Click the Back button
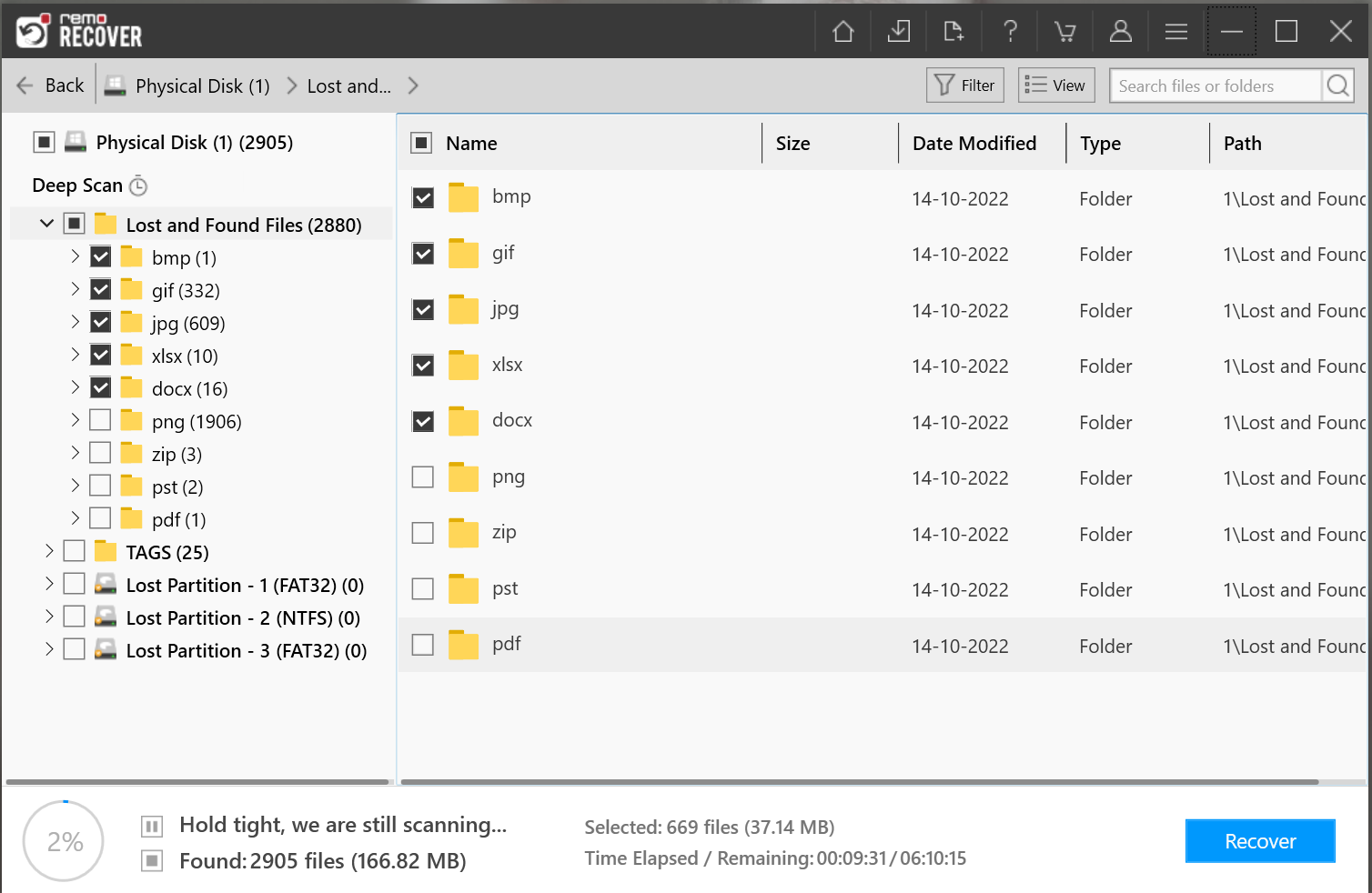Screen dimensions: 1372x893 [51, 85]
